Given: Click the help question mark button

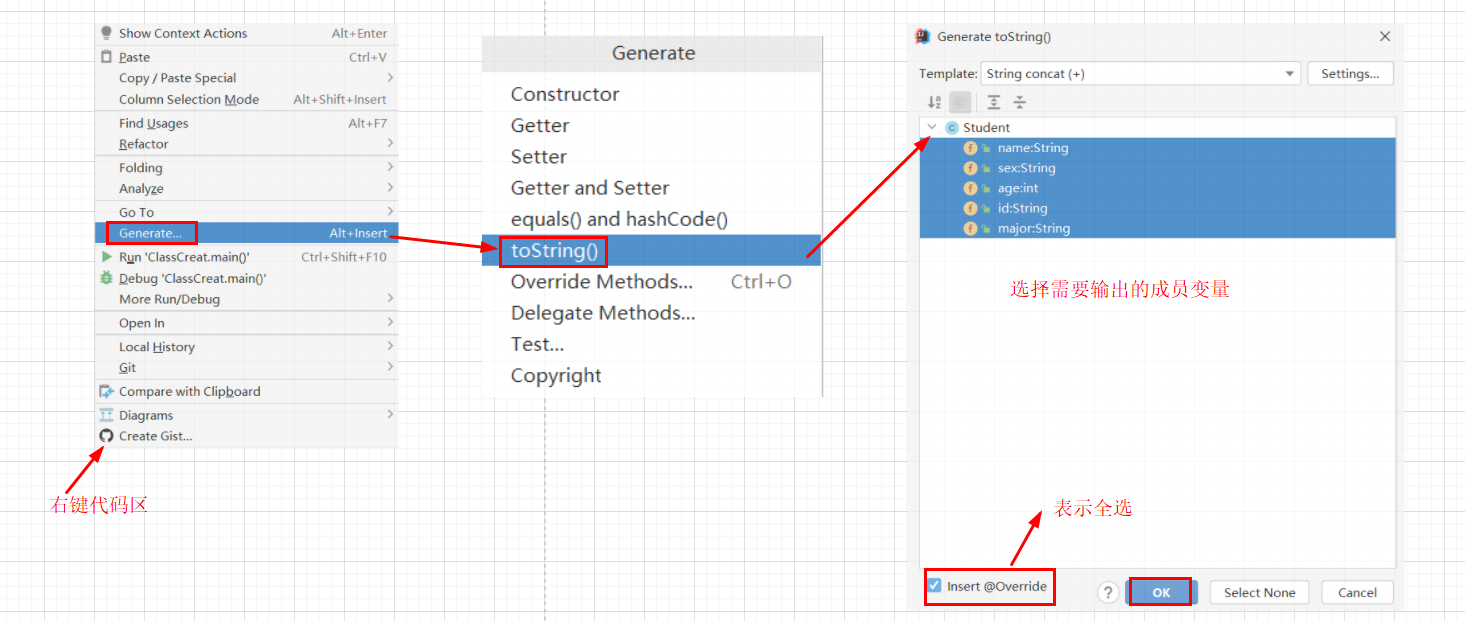Looking at the screenshot, I should click(1108, 592).
